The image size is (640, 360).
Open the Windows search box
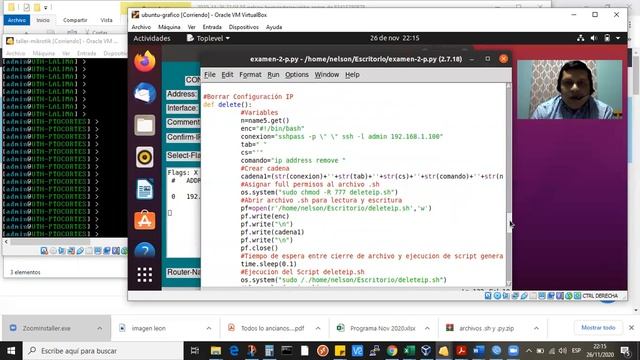(x=102, y=351)
